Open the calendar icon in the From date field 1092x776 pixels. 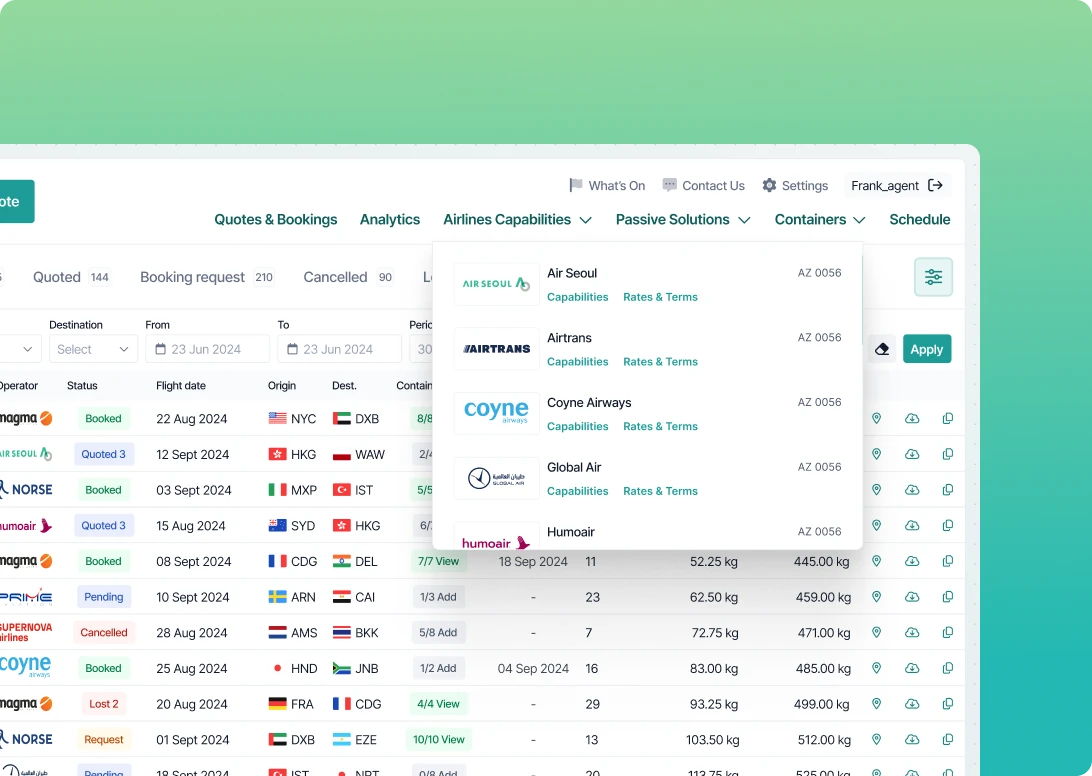(161, 348)
